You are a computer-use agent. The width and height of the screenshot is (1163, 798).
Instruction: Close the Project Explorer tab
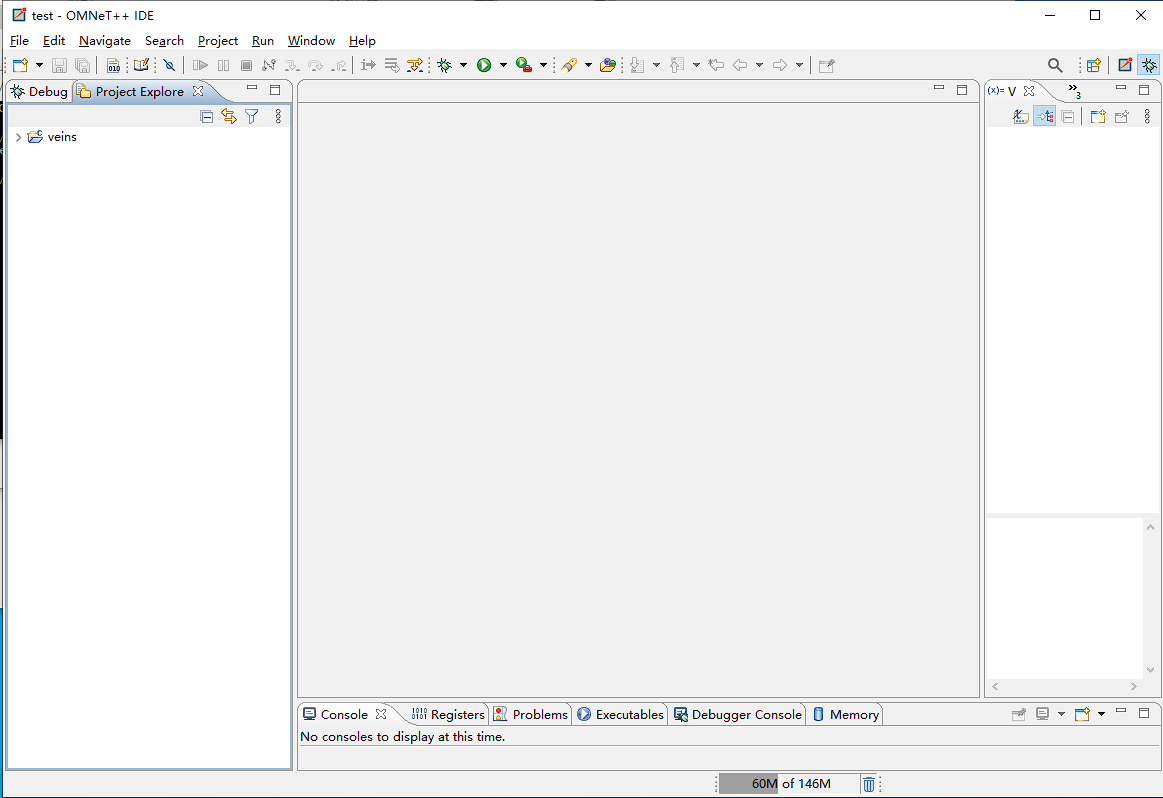point(198,91)
